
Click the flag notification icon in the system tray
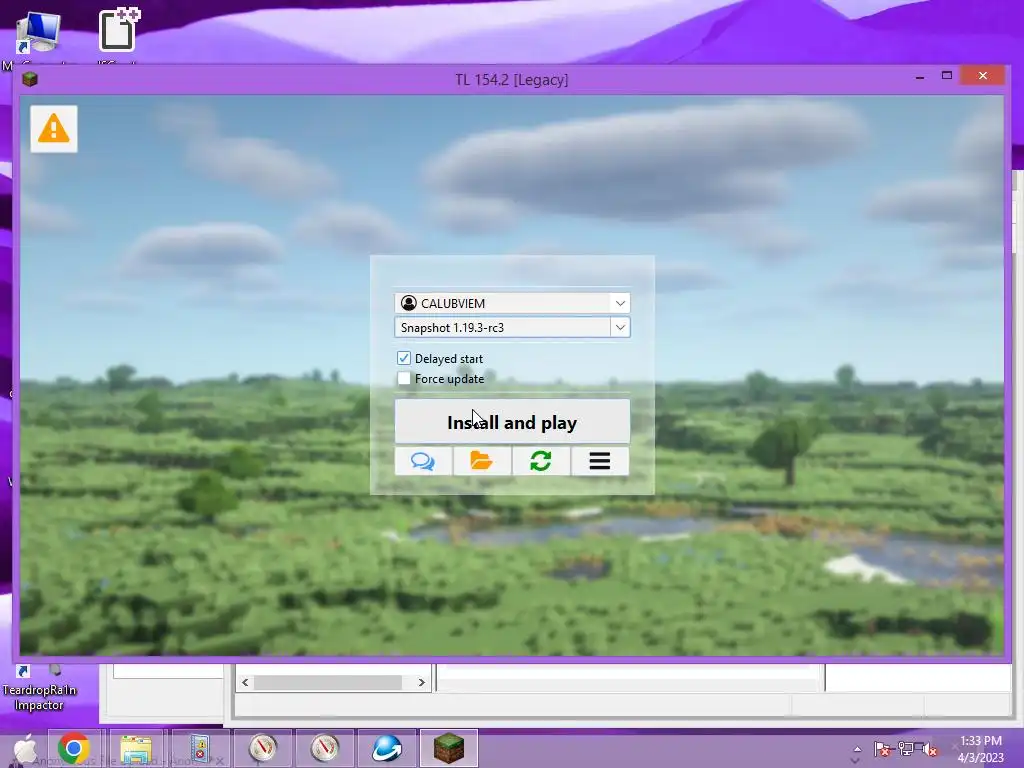882,749
